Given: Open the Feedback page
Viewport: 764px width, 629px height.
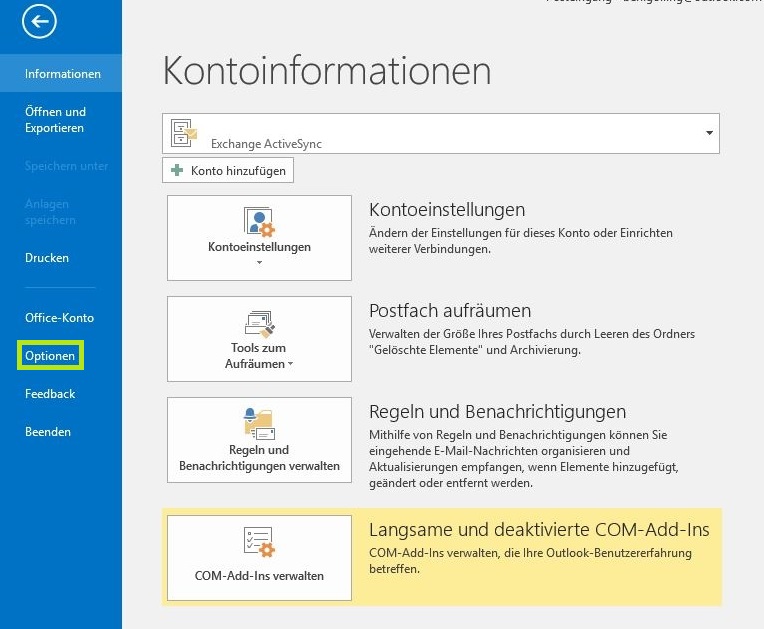Looking at the screenshot, I should click(50, 394).
